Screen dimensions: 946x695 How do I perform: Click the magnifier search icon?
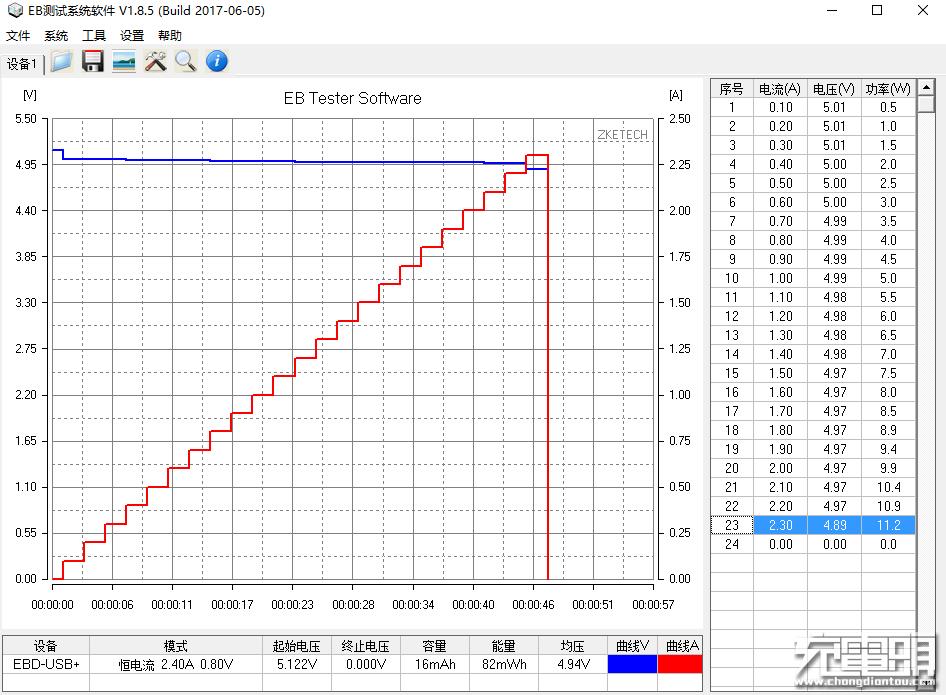tap(185, 62)
